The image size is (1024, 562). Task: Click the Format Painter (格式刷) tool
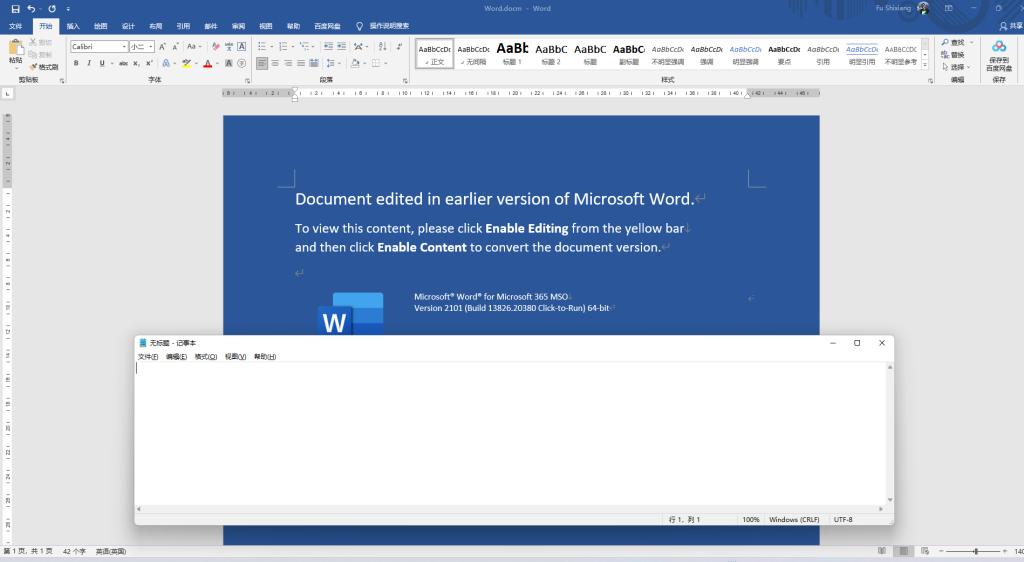[x=43, y=67]
